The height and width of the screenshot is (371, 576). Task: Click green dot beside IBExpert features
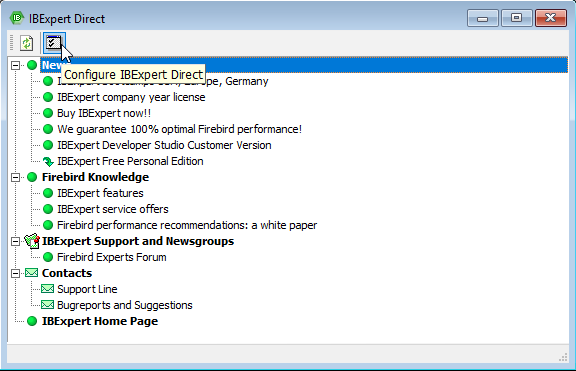point(48,193)
